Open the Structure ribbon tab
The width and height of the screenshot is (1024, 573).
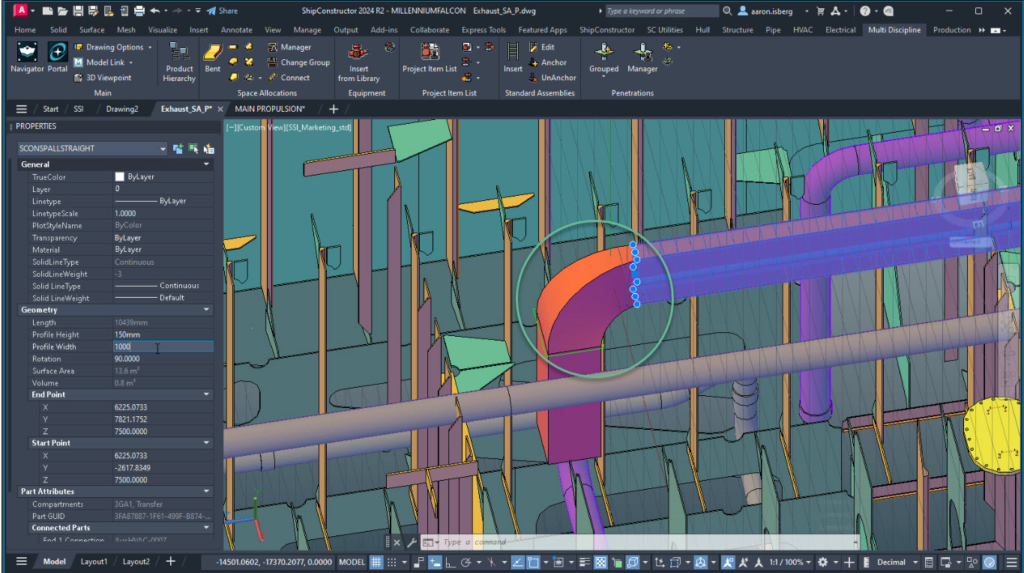coord(737,30)
